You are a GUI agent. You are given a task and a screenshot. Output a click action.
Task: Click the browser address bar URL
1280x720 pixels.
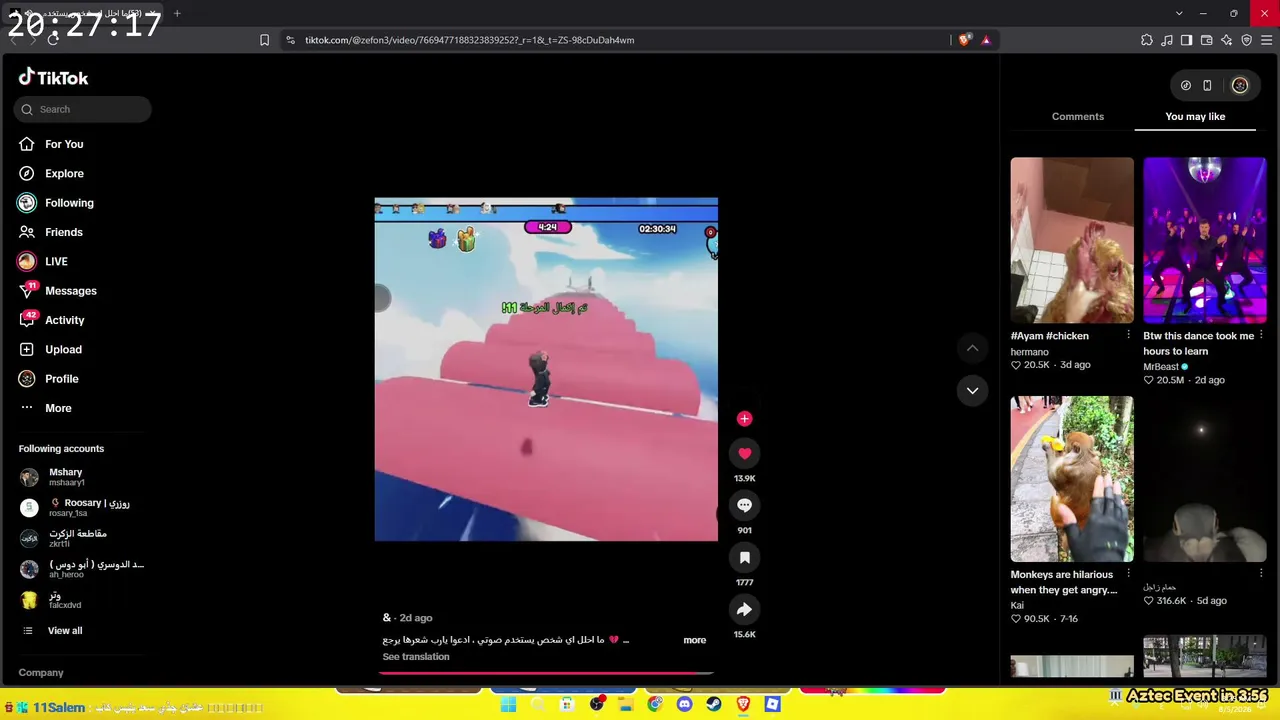pyautogui.click(x=470, y=40)
